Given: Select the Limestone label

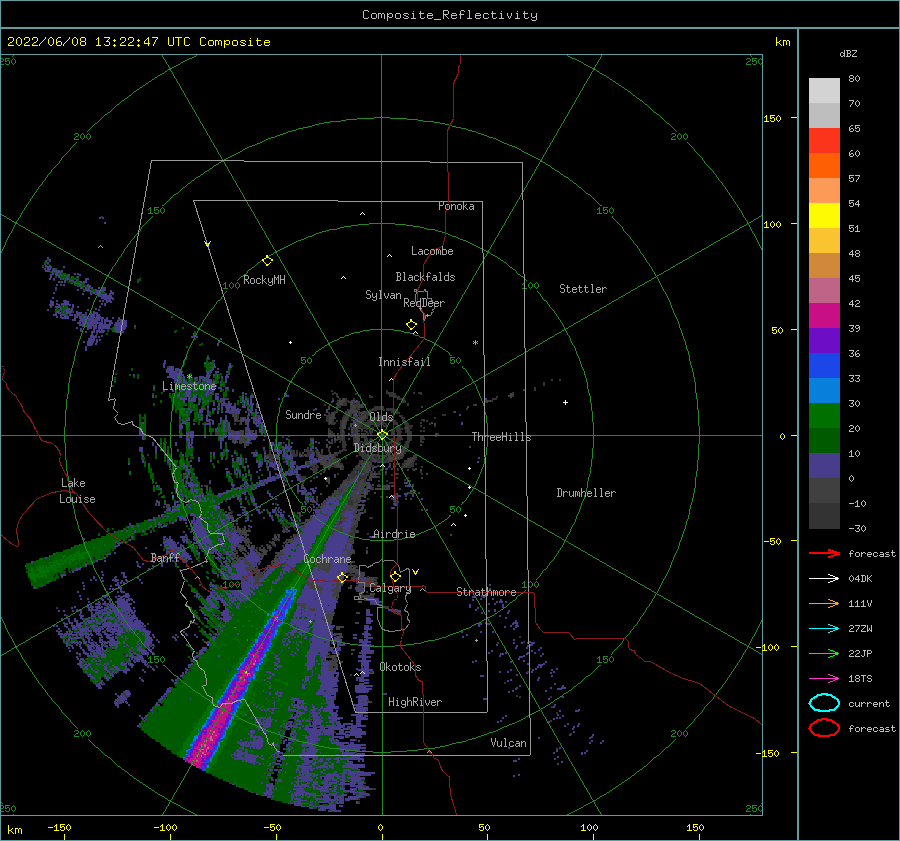Looking at the screenshot, I should point(189,386).
